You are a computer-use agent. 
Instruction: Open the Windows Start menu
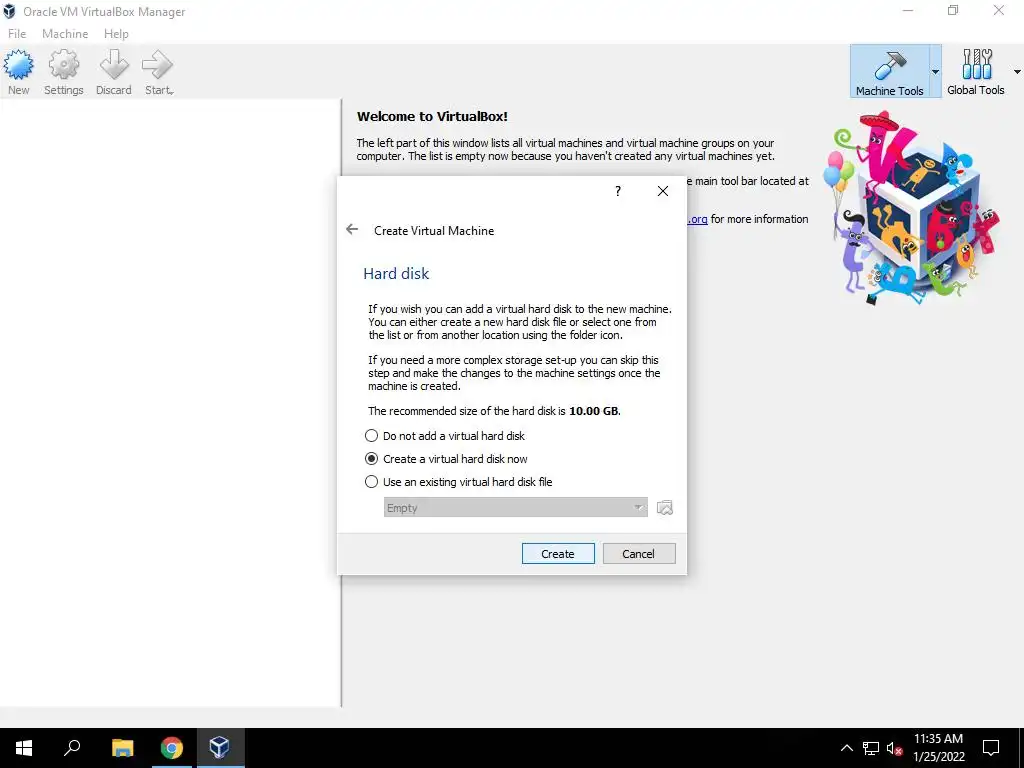coord(24,748)
